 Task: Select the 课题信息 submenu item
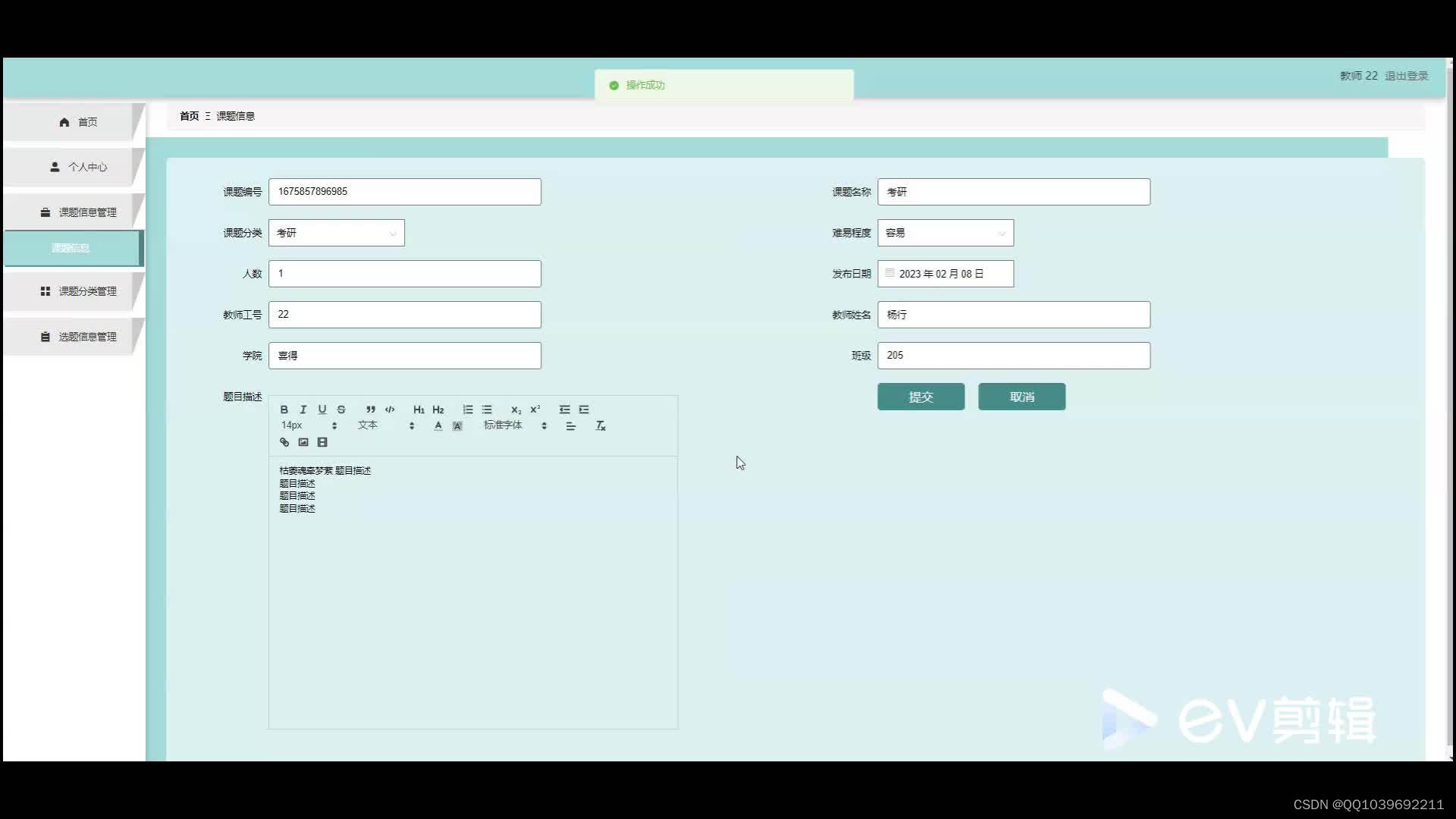point(72,248)
